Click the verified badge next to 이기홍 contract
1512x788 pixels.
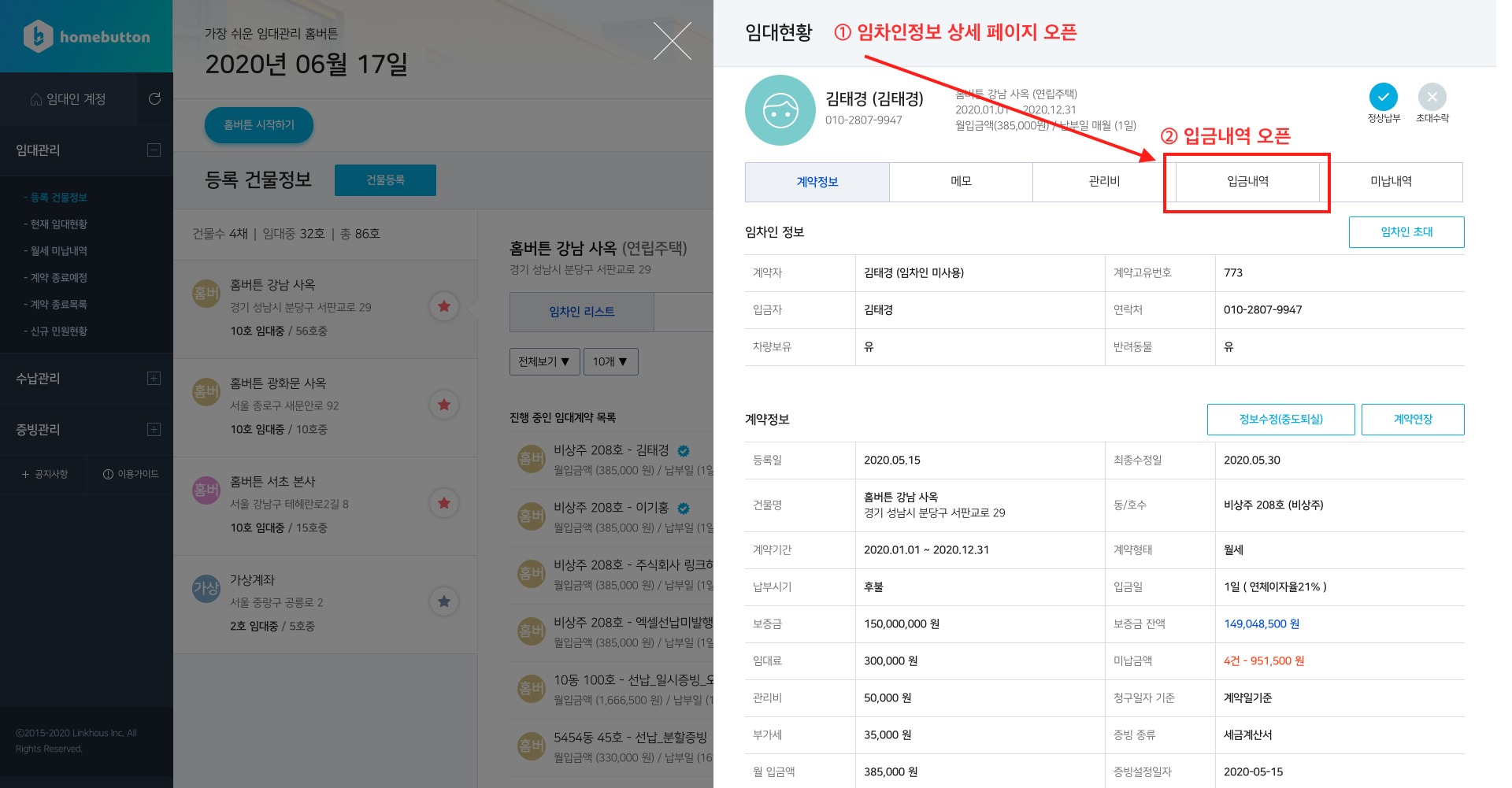[684, 509]
